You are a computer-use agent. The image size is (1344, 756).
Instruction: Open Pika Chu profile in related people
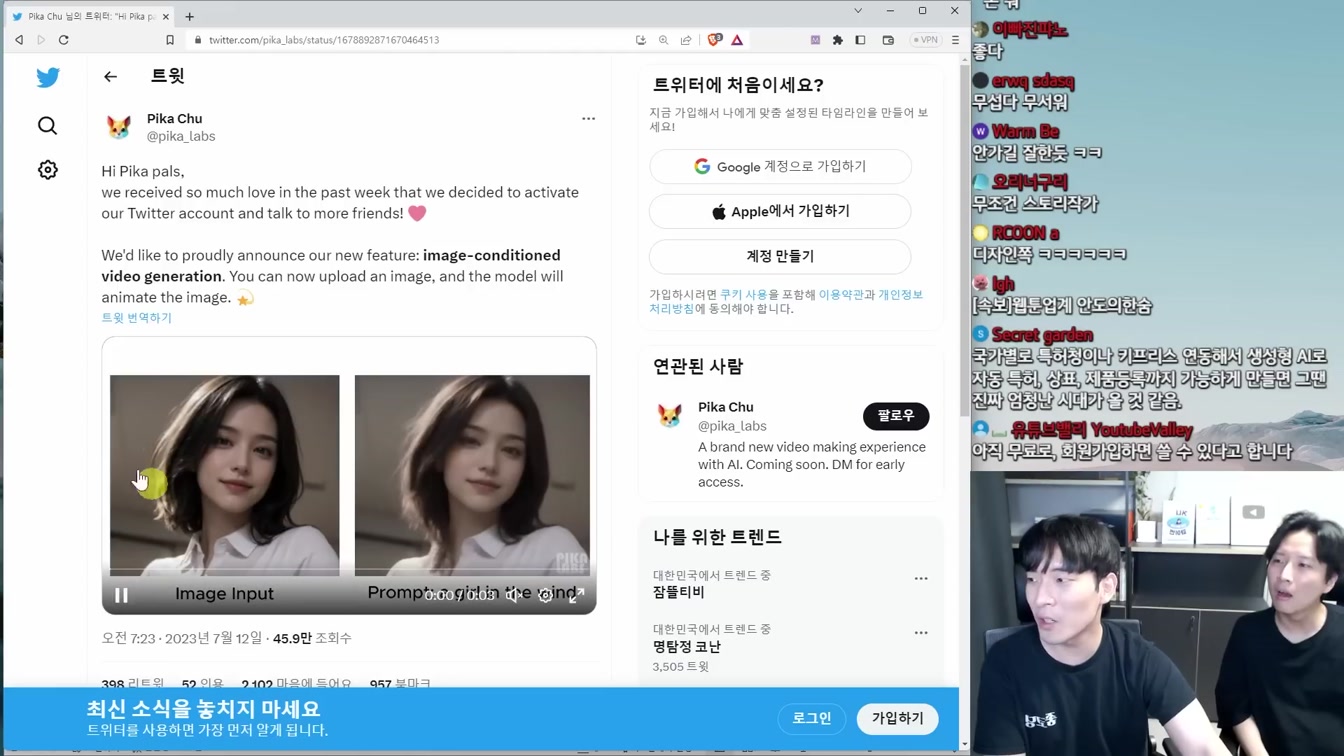click(x=725, y=407)
